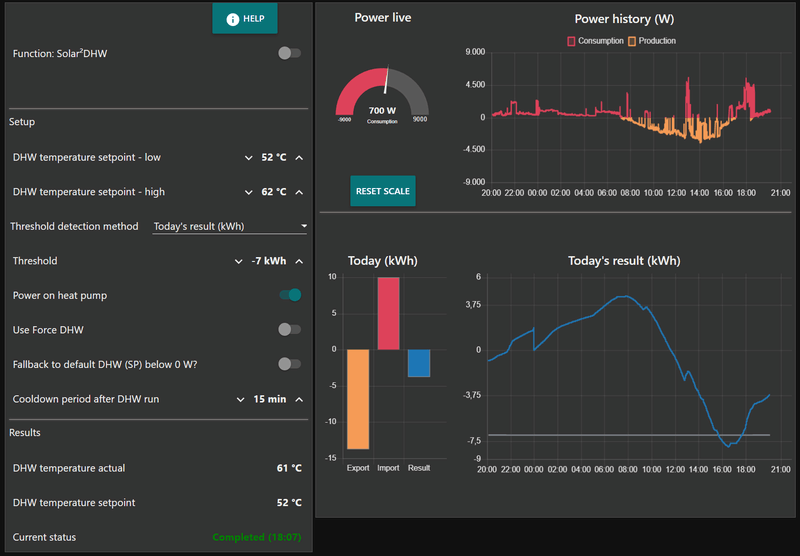Increase DHW temperature setpoint low value

click(x=299, y=158)
